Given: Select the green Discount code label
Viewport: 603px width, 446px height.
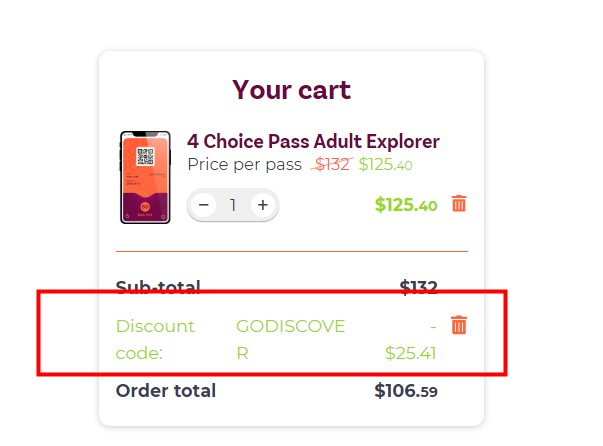Looking at the screenshot, I should tap(155, 339).
